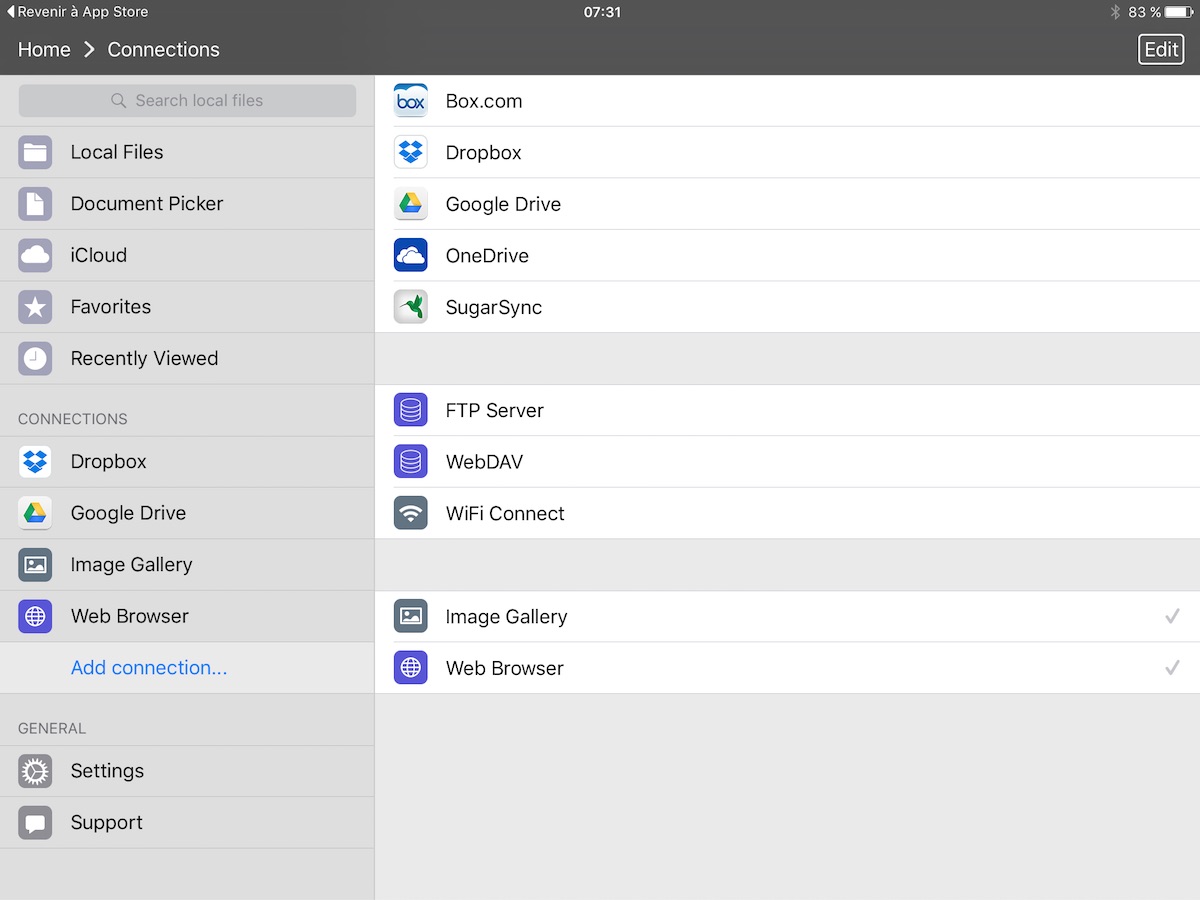The width and height of the screenshot is (1200, 900).
Task: Choose the SugarSync hummingbird icon
Action: click(411, 307)
